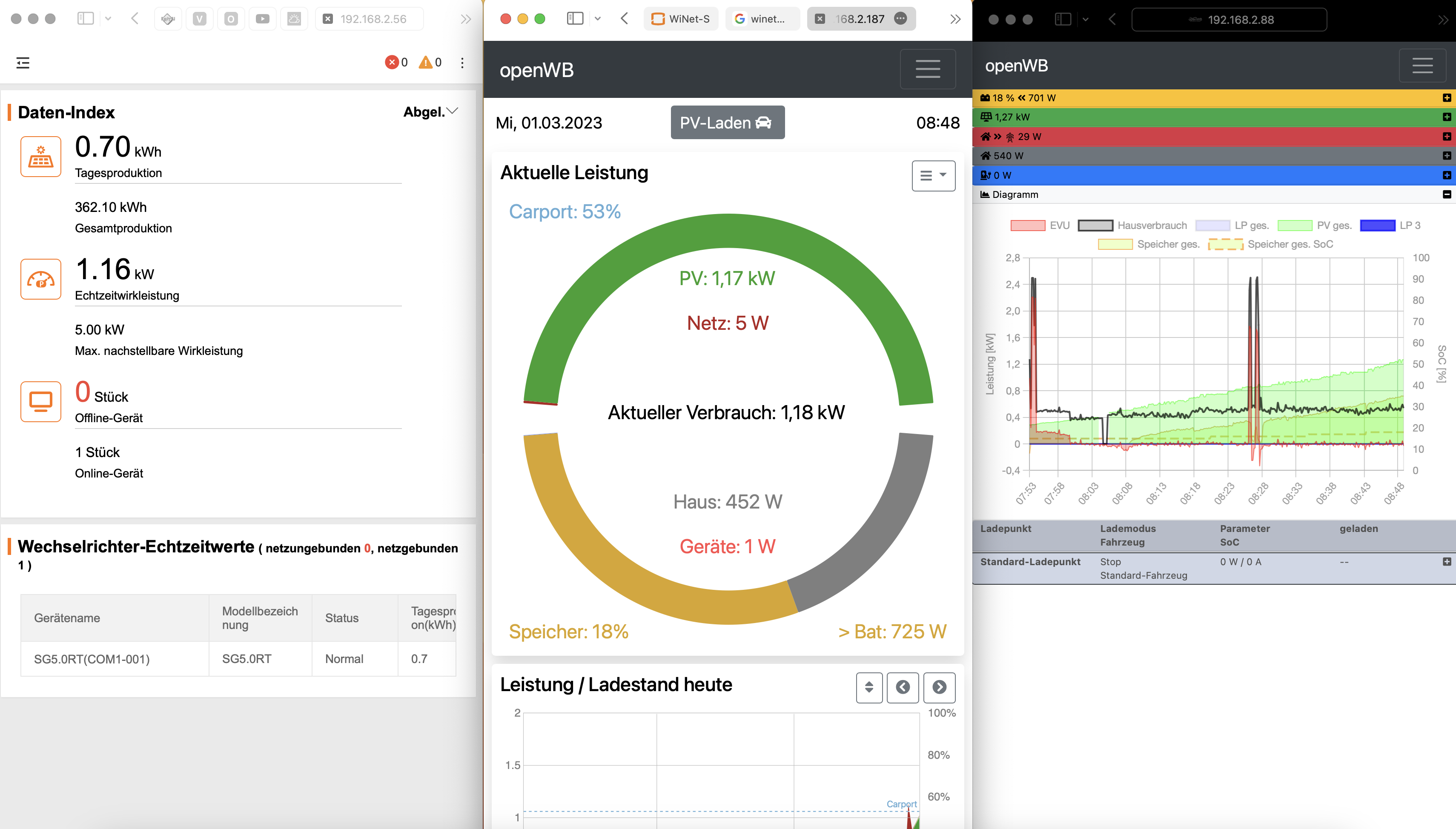Open the sidebar menu icon in WiNet

23,63
